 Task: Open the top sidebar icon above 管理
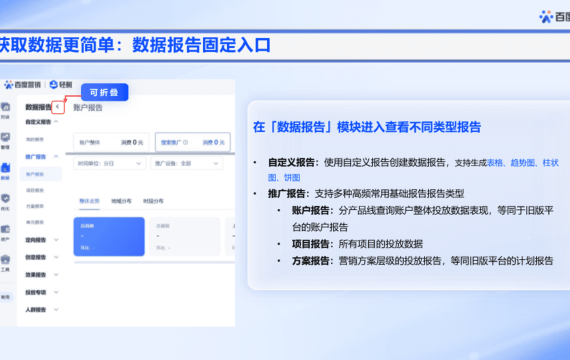[x=5, y=107]
